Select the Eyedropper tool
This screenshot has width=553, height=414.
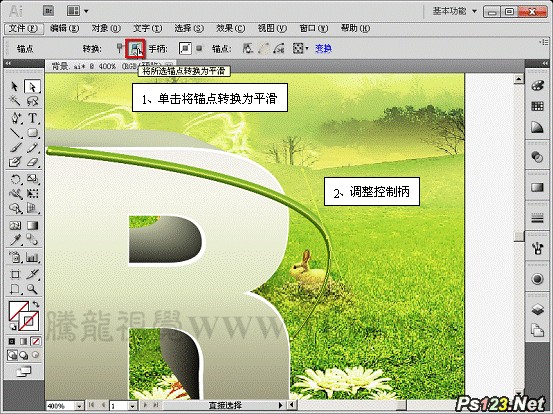coord(15,240)
